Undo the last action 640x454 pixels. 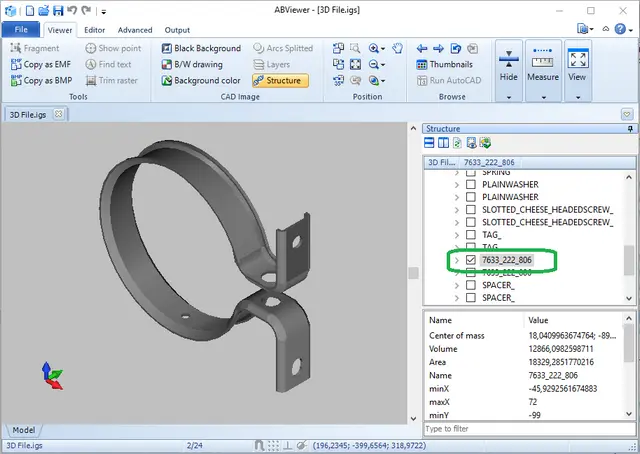pos(72,10)
